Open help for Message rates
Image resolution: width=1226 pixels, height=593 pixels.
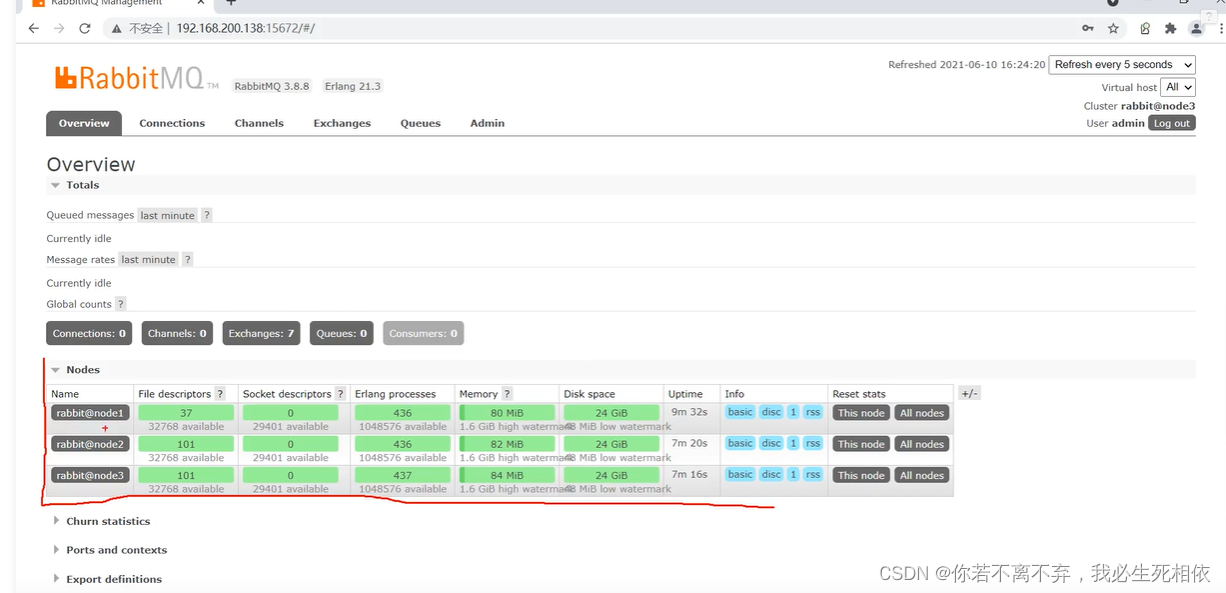tap(187, 259)
